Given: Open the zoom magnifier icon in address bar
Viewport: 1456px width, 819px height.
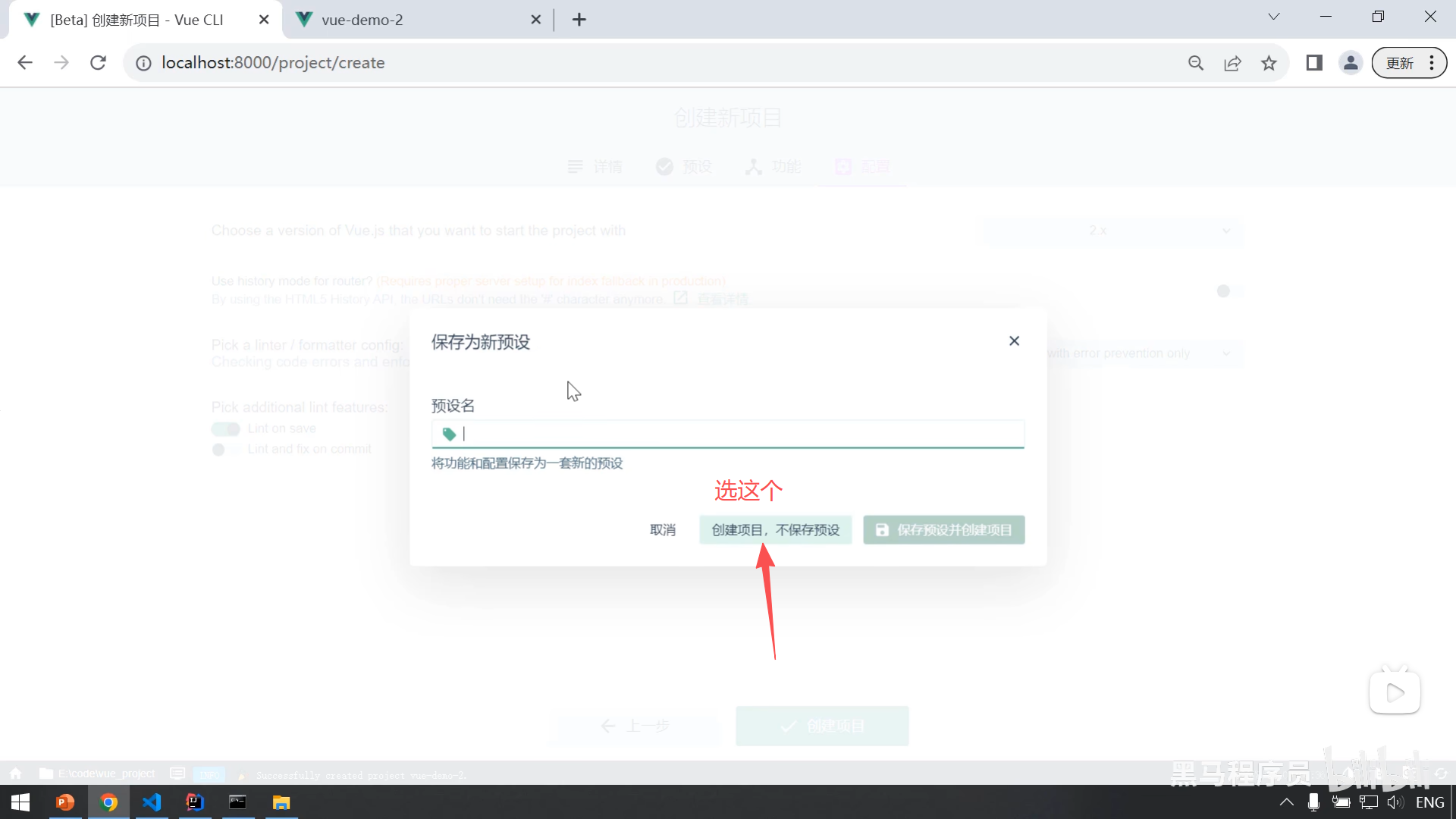Looking at the screenshot, I should click(1196, 63).
